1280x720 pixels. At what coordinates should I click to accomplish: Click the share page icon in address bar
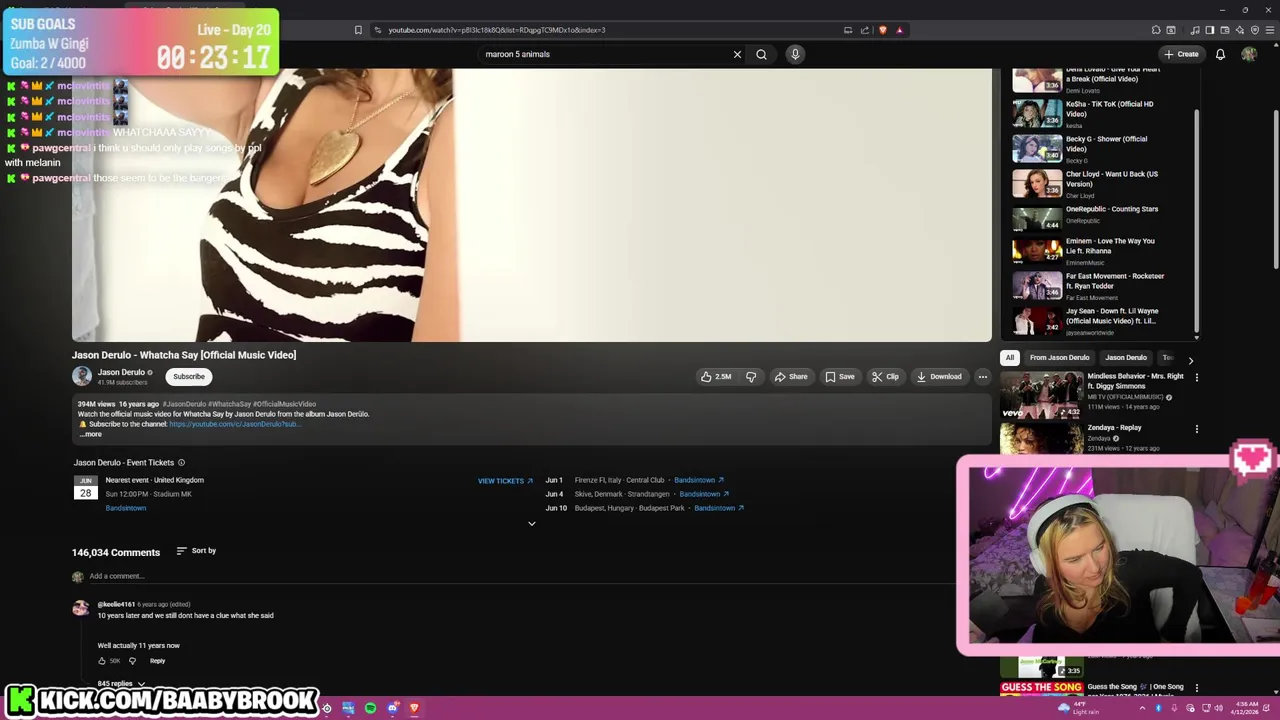pyautogui.click(x=865, y=30)
